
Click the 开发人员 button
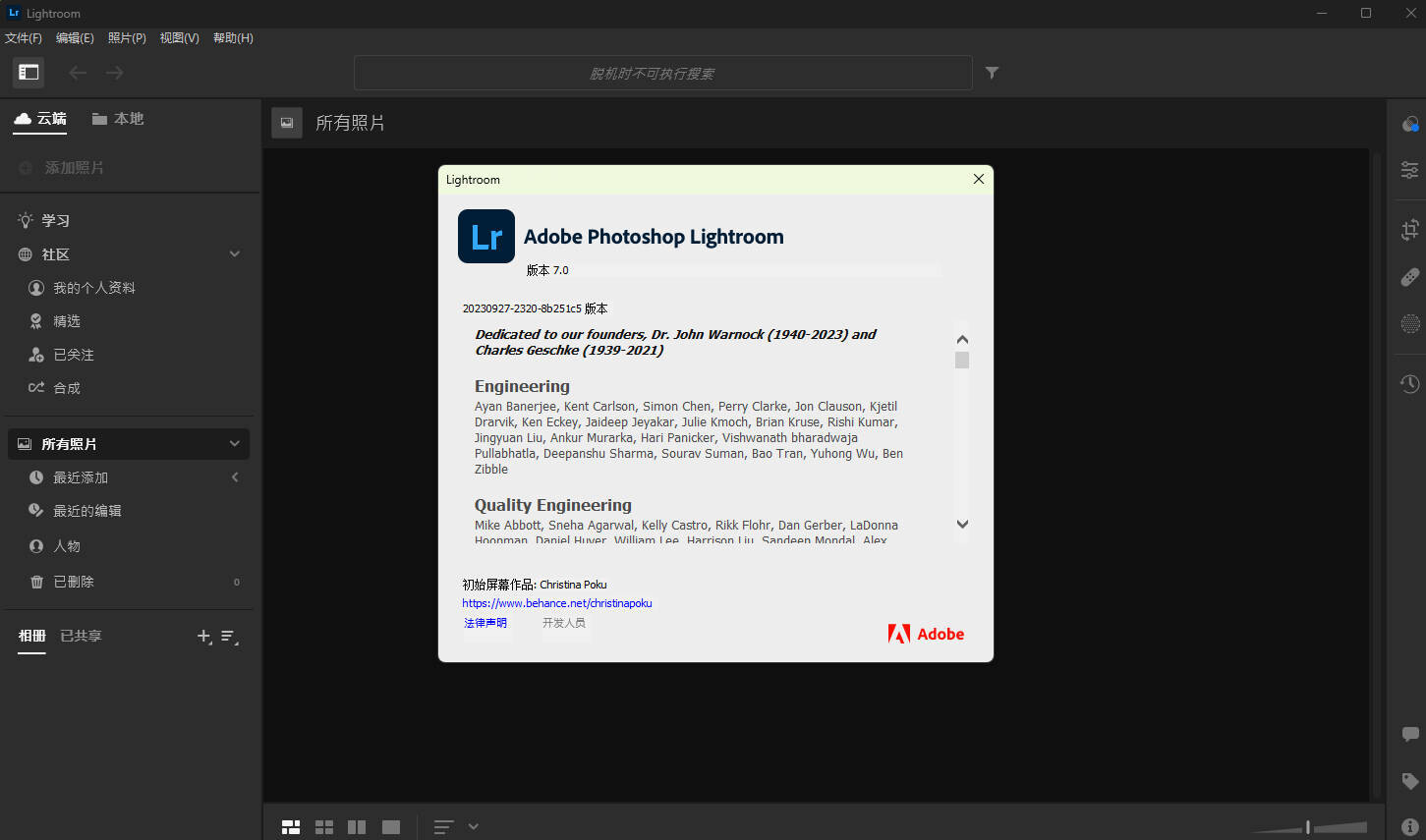point(564,623)
